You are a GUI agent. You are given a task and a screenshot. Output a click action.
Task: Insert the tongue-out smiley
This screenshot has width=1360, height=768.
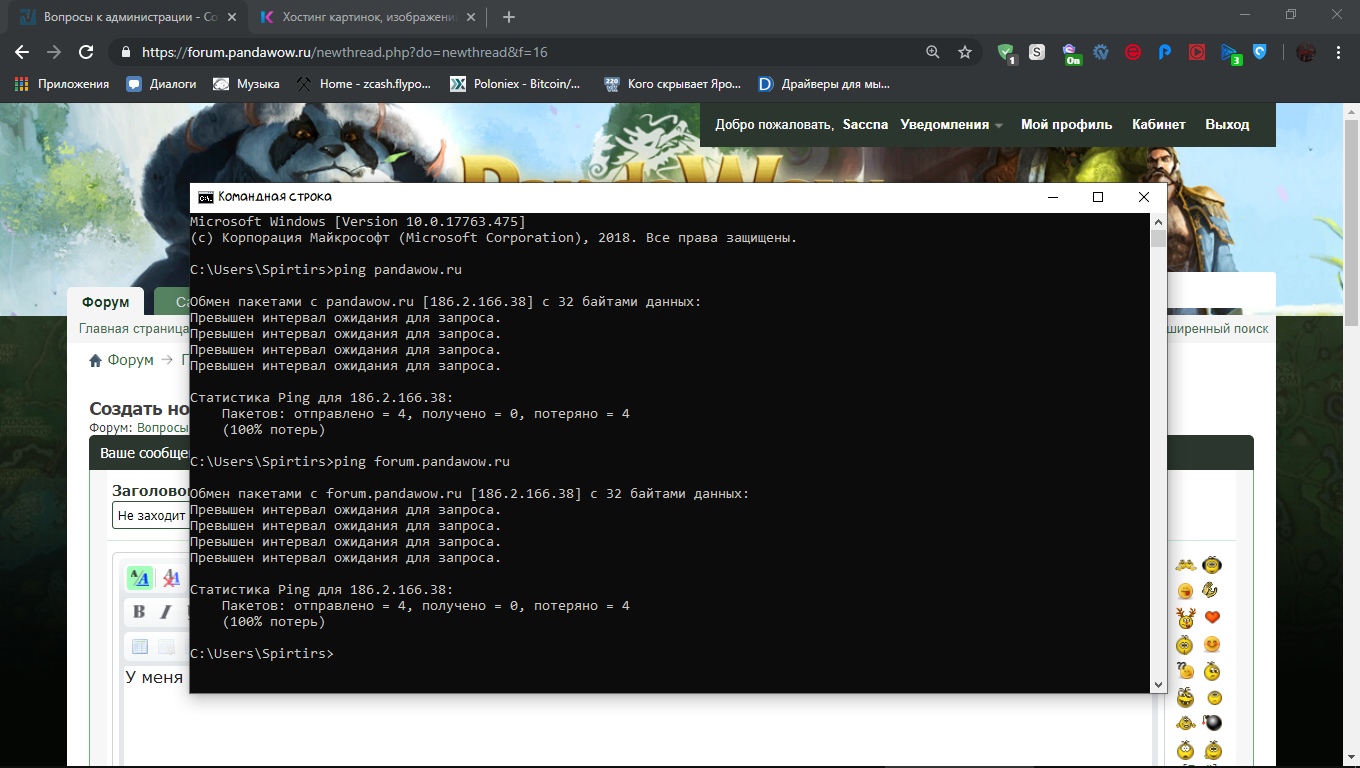coord(1185,591)
